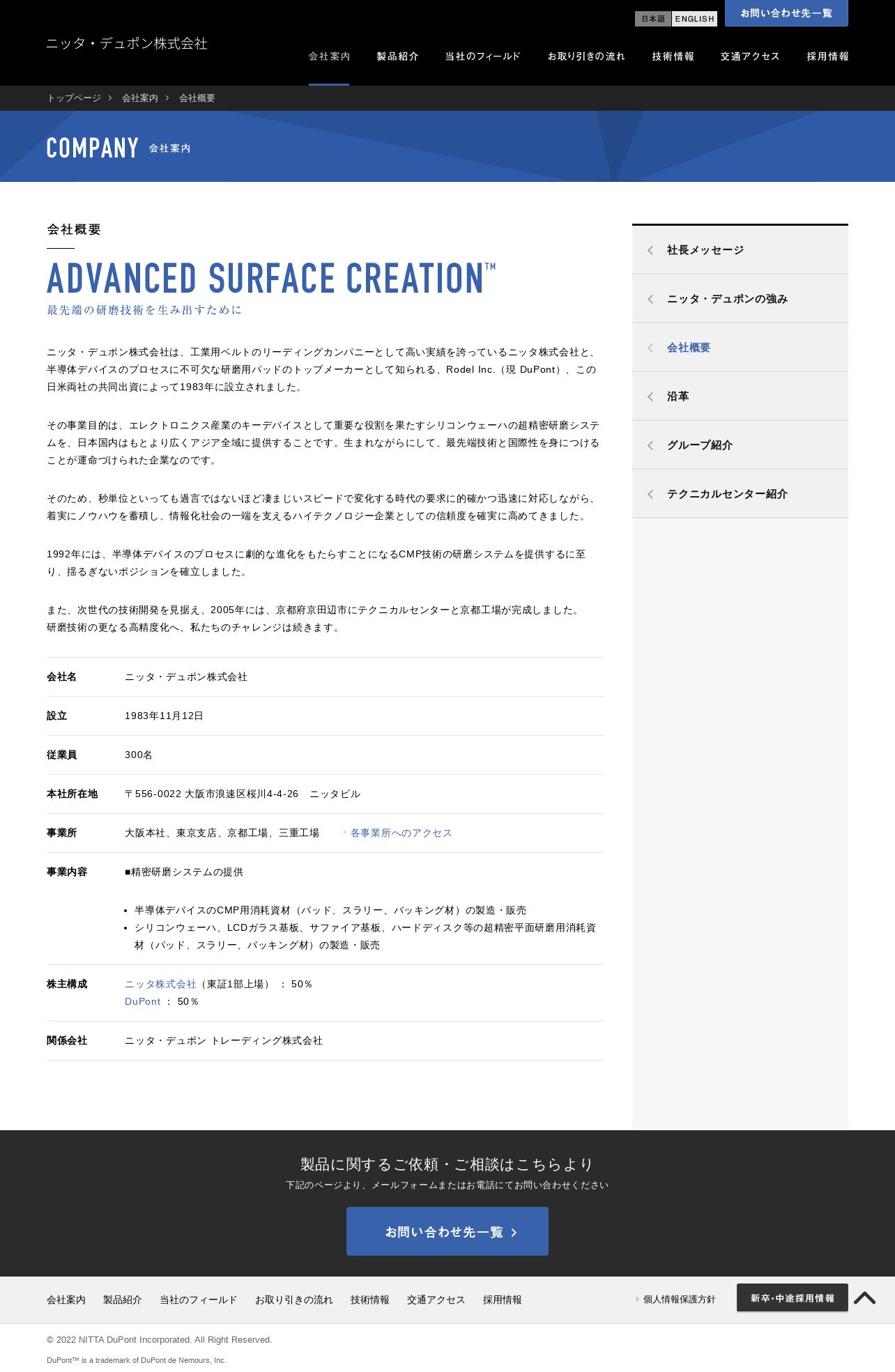The width and height of the screenshot is (895, 1372).
Task: Open ニッタ株式会社 shareholder link
Action: [160, 985]
